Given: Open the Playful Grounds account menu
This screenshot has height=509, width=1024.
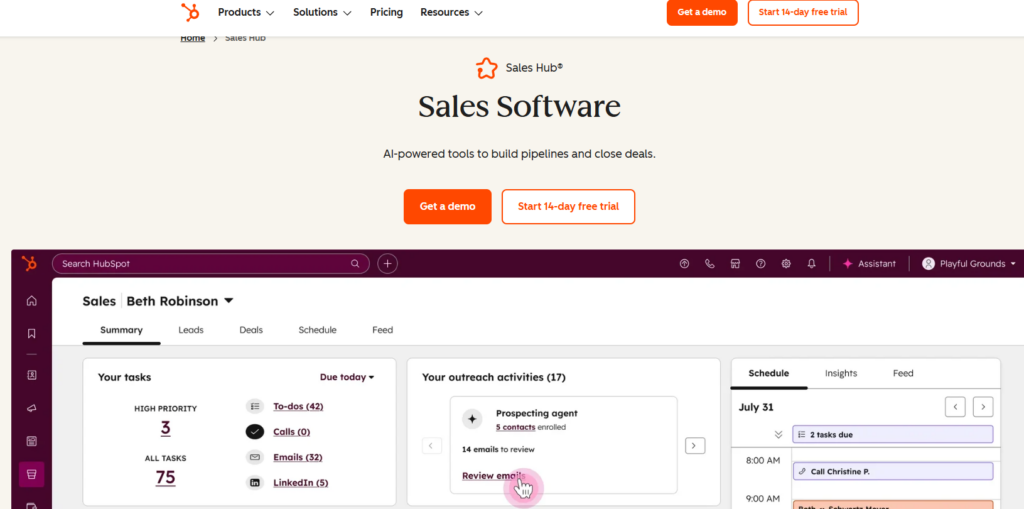Looking at the screenshot, I should [969, 264].
